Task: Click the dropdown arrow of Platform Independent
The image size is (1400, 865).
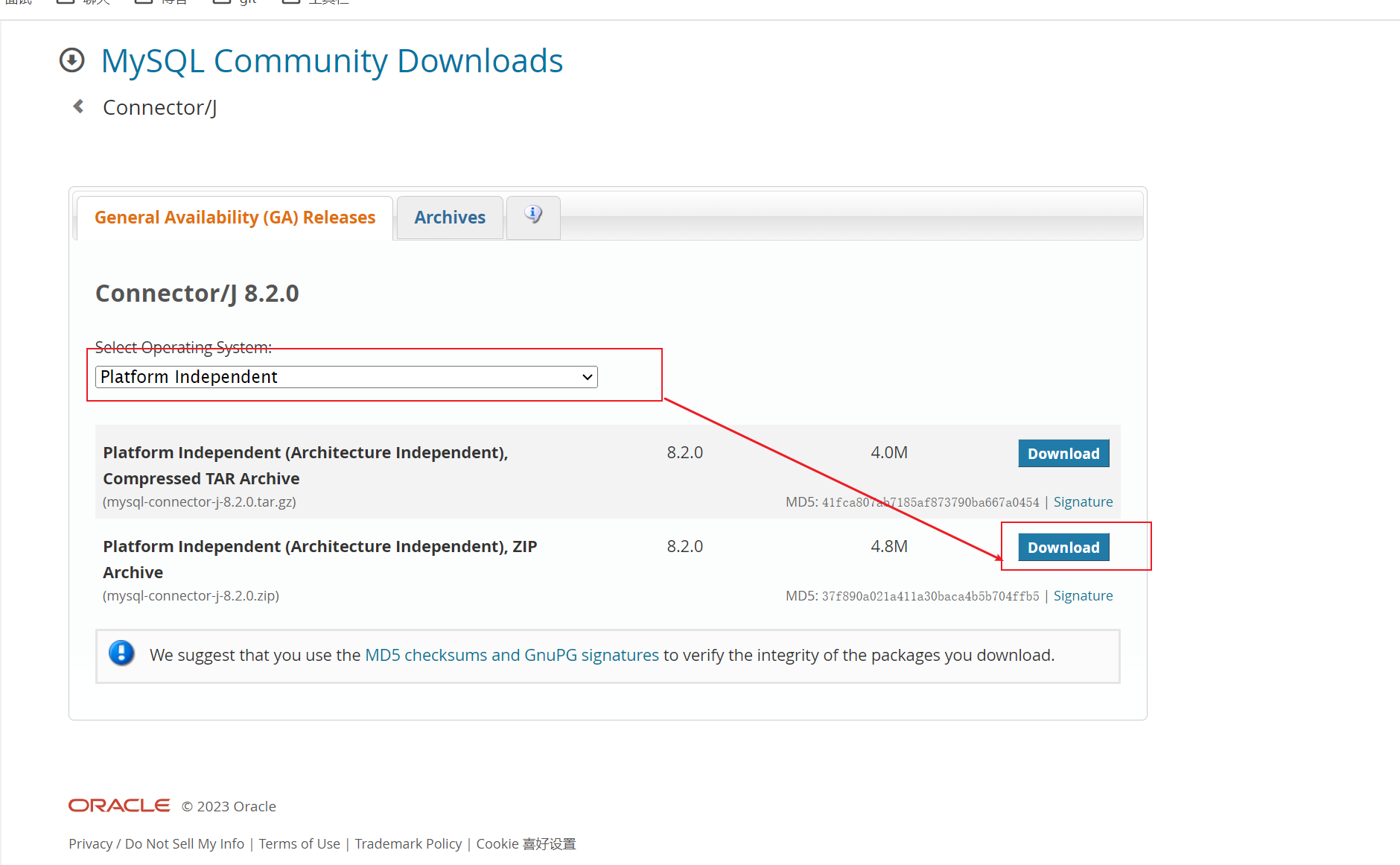Action: (x=588, y=377)
